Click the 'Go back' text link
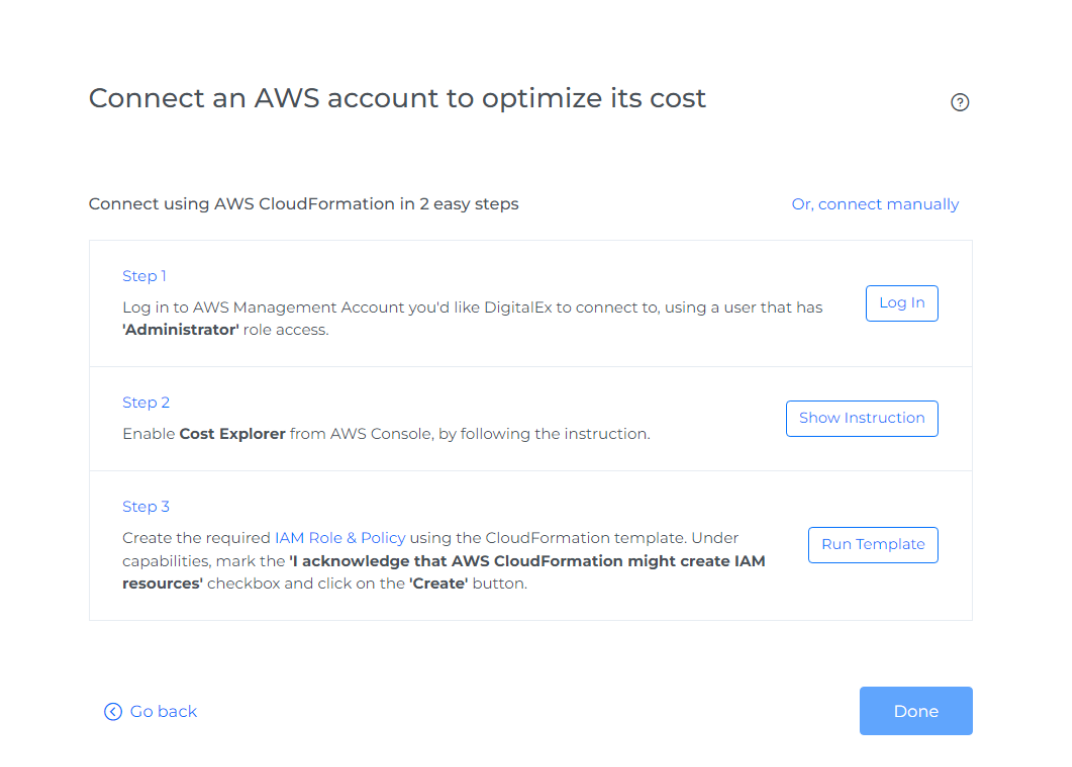1072x767 pixels. tap(163, 712)
